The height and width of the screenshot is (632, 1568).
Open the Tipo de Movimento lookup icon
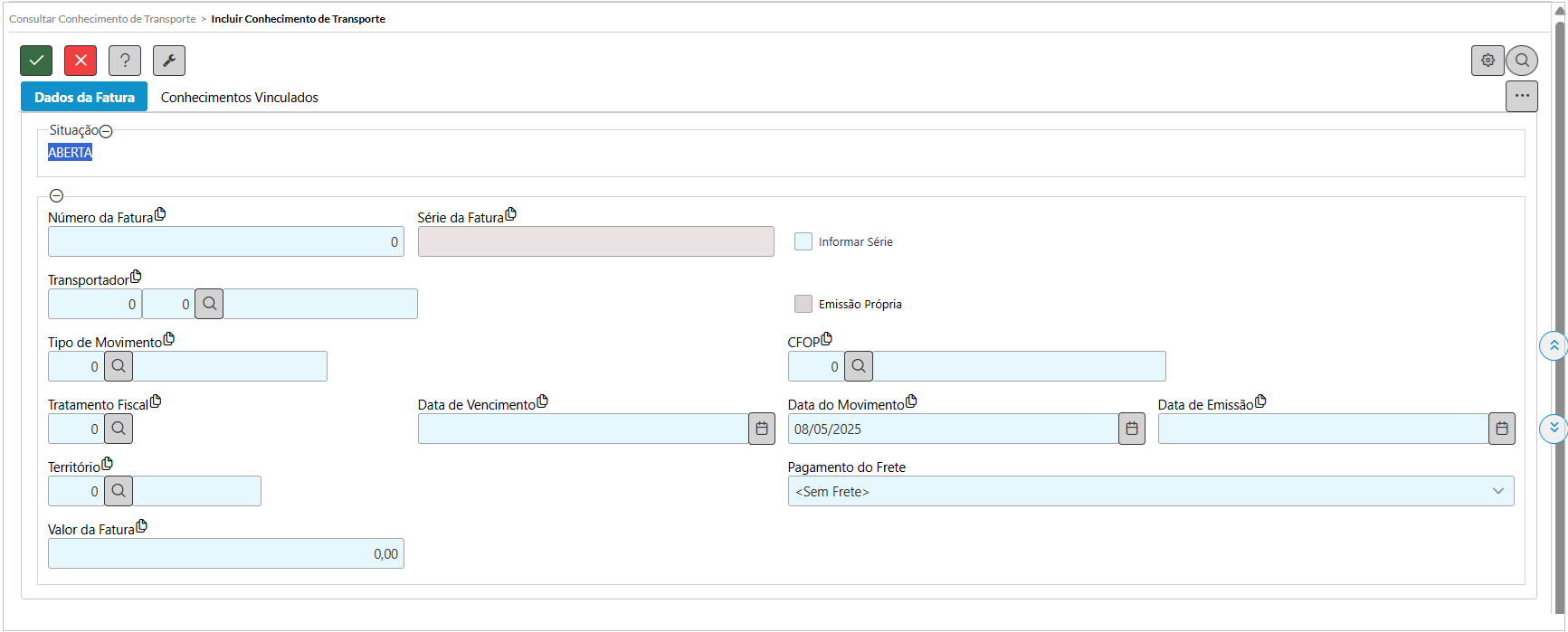point(119,366)
